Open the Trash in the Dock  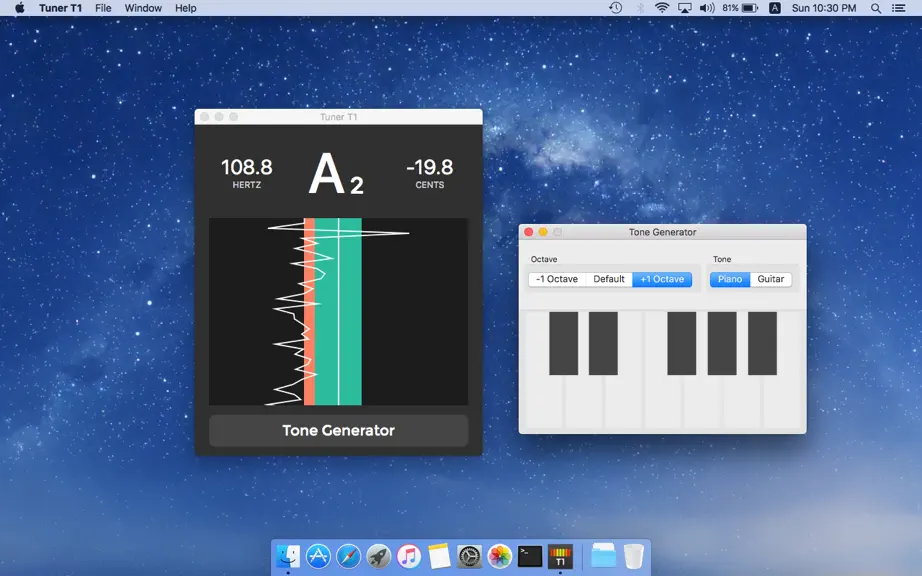click(633, 556)
